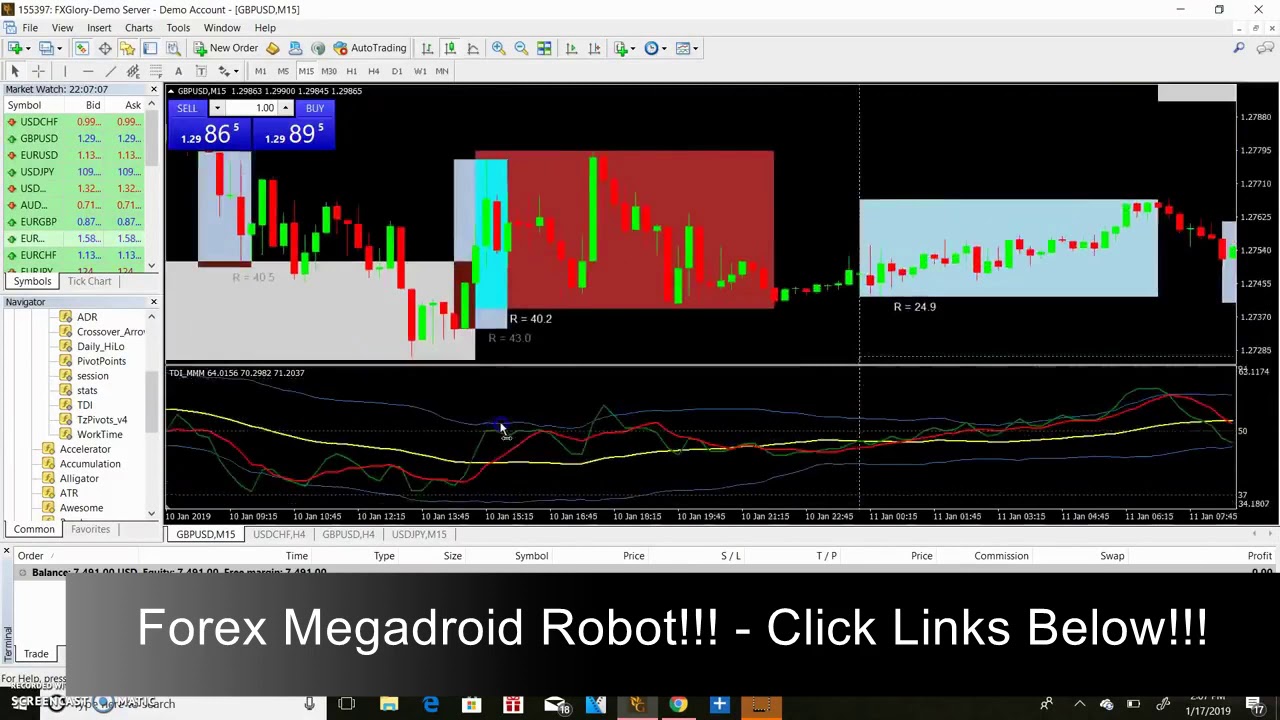Open the Tools menu

click(x=178, y=28)
